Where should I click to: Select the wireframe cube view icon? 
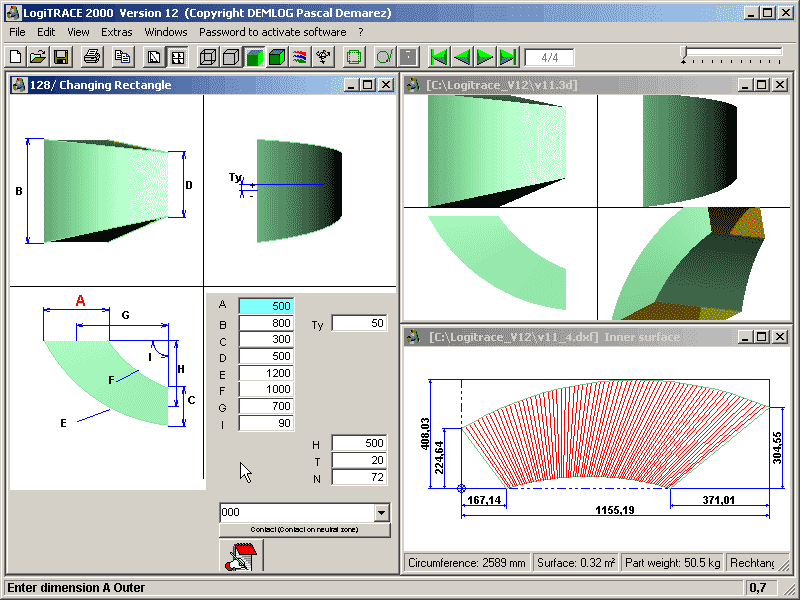pyautogui.click(x=208, y=57)
